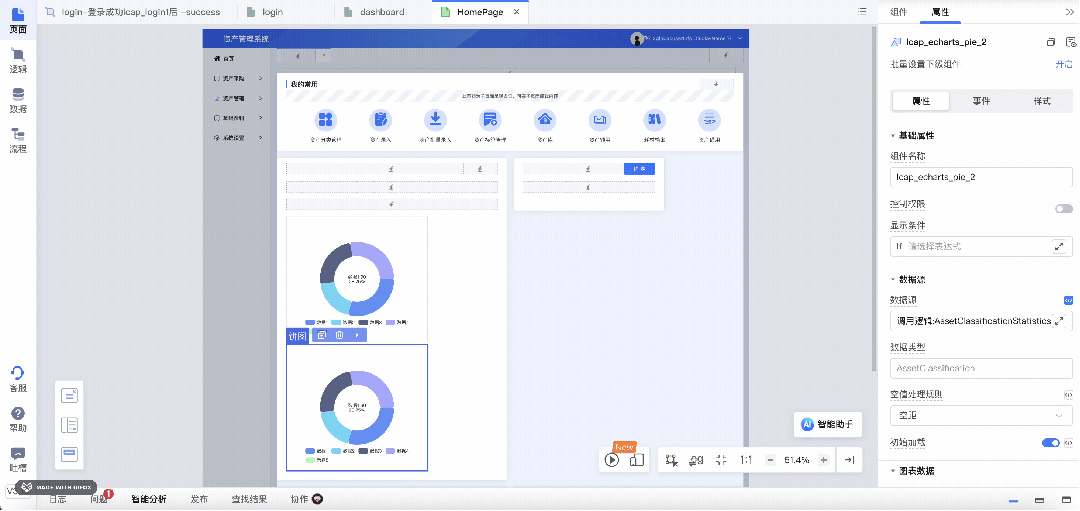Open the 吐槽 feedback icon
Image resolution: width=1080 pixels, height=511 pixels.
18,459
